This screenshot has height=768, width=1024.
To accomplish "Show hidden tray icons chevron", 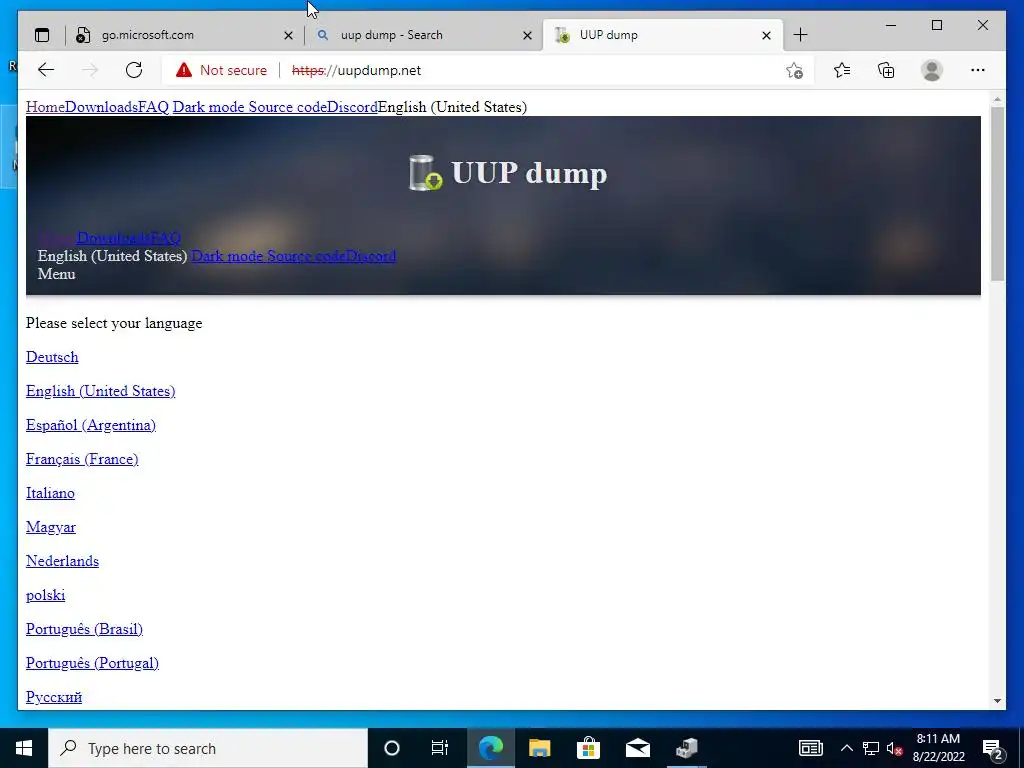I will [846, 748].
